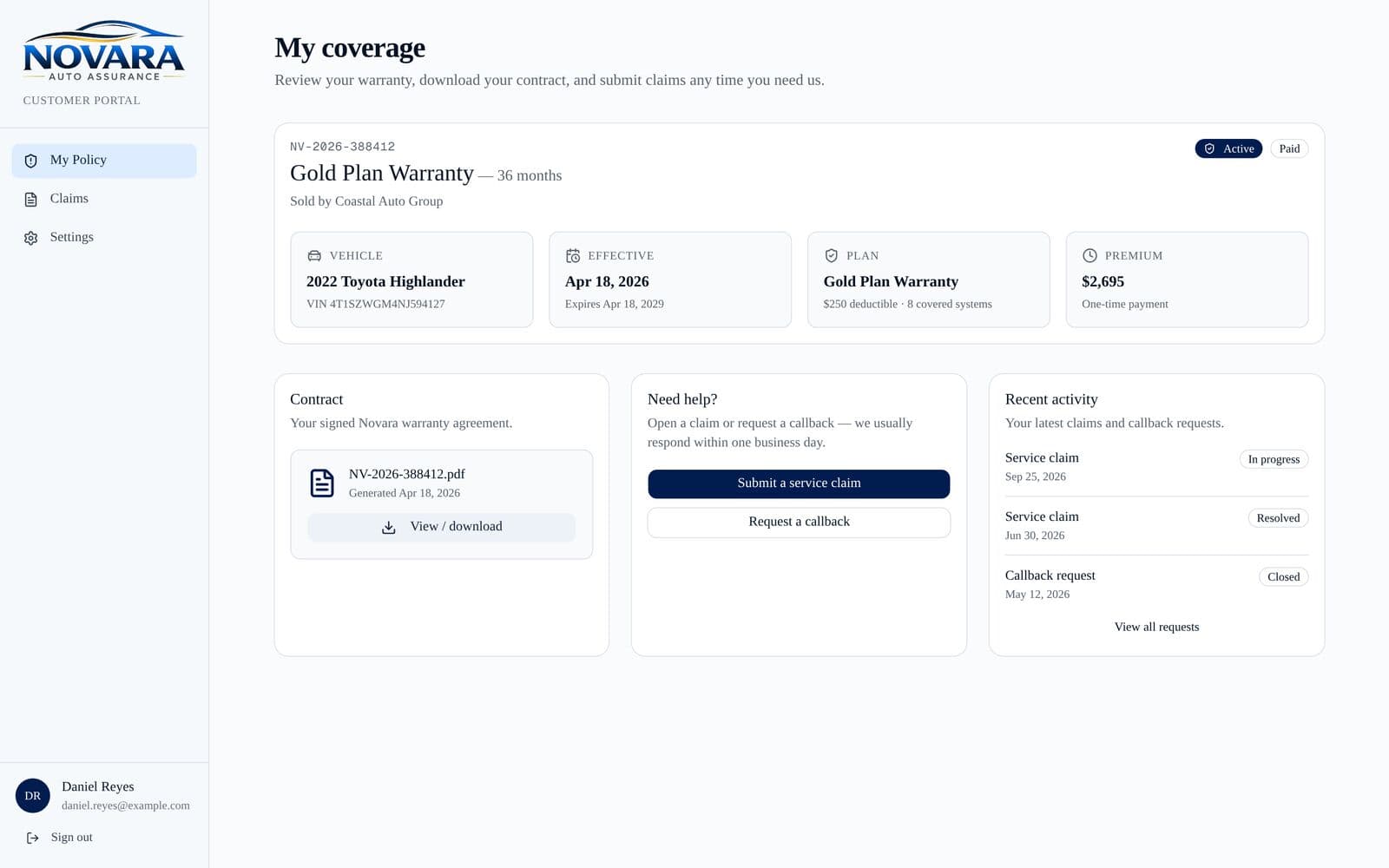The width and height of the screenshot is (1389, 868).
Task: Click $250 deductible · 8 covered systems
Action: coord(907,305)
